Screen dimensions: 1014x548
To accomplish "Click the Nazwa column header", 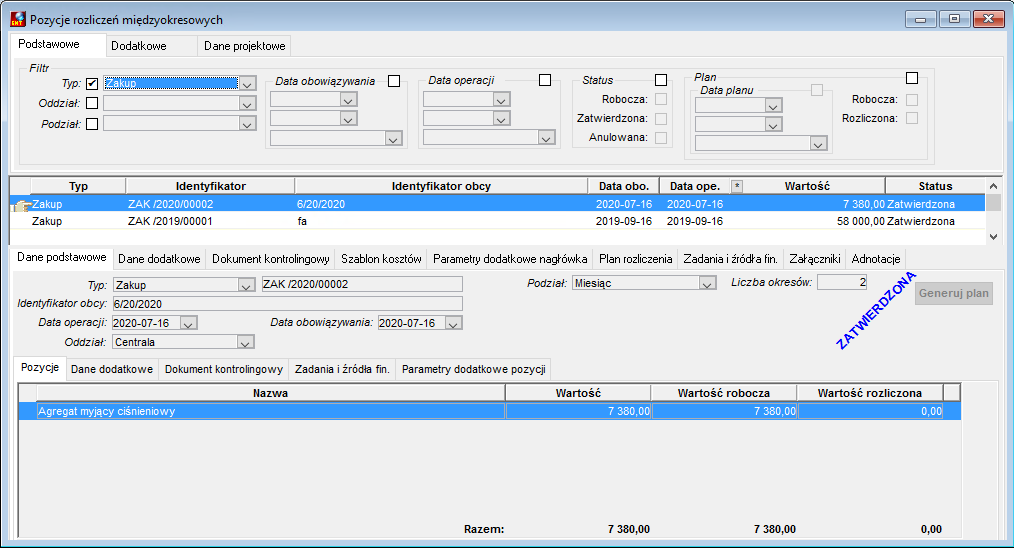I will coord(270,393).
